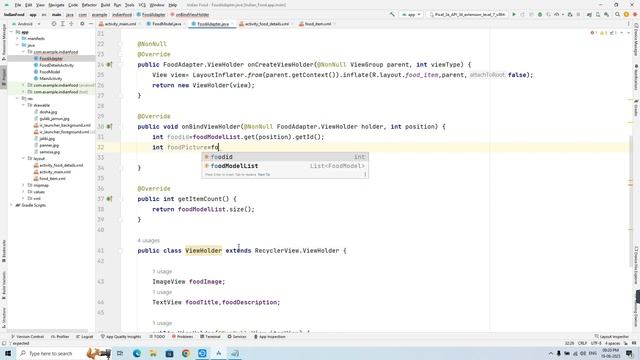Collapse the layout folder
Viewport: 640px width, 360px height.
[x=23, y=158]
